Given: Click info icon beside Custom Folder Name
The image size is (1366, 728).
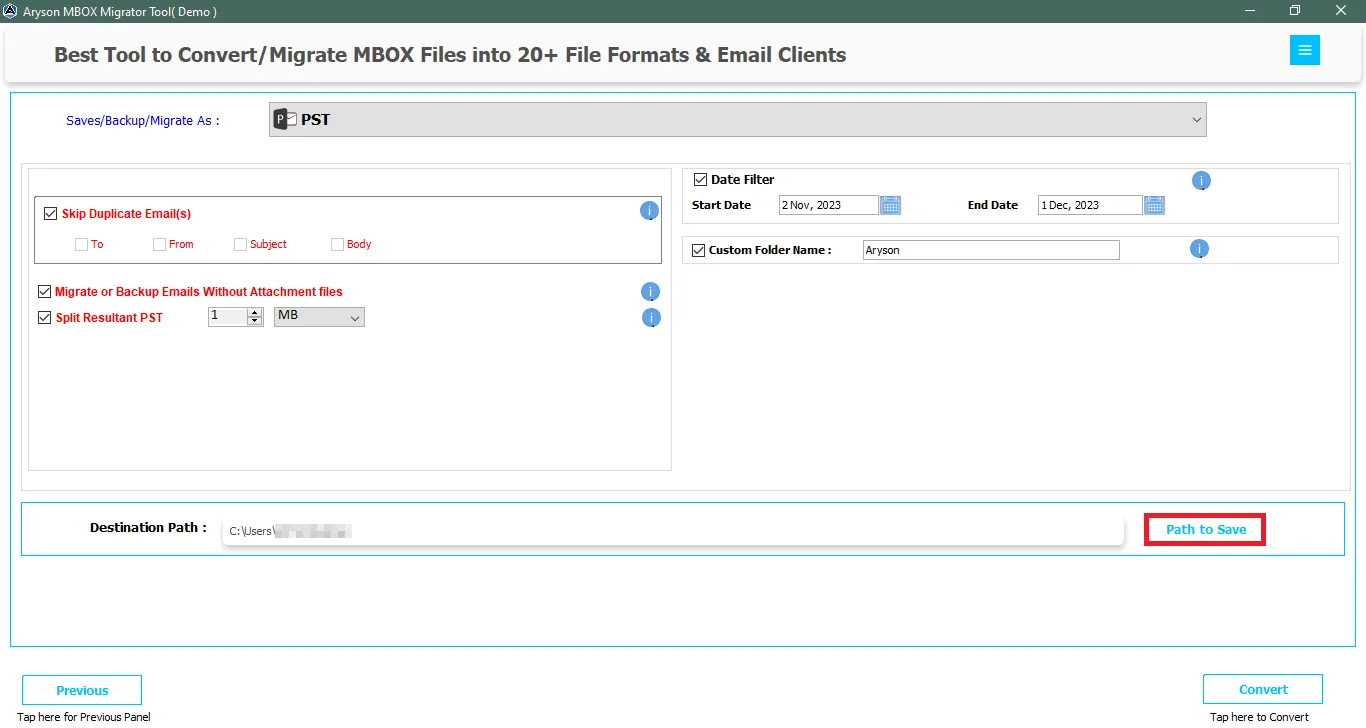Looking at the screenshot, I should coord(1199,249).
